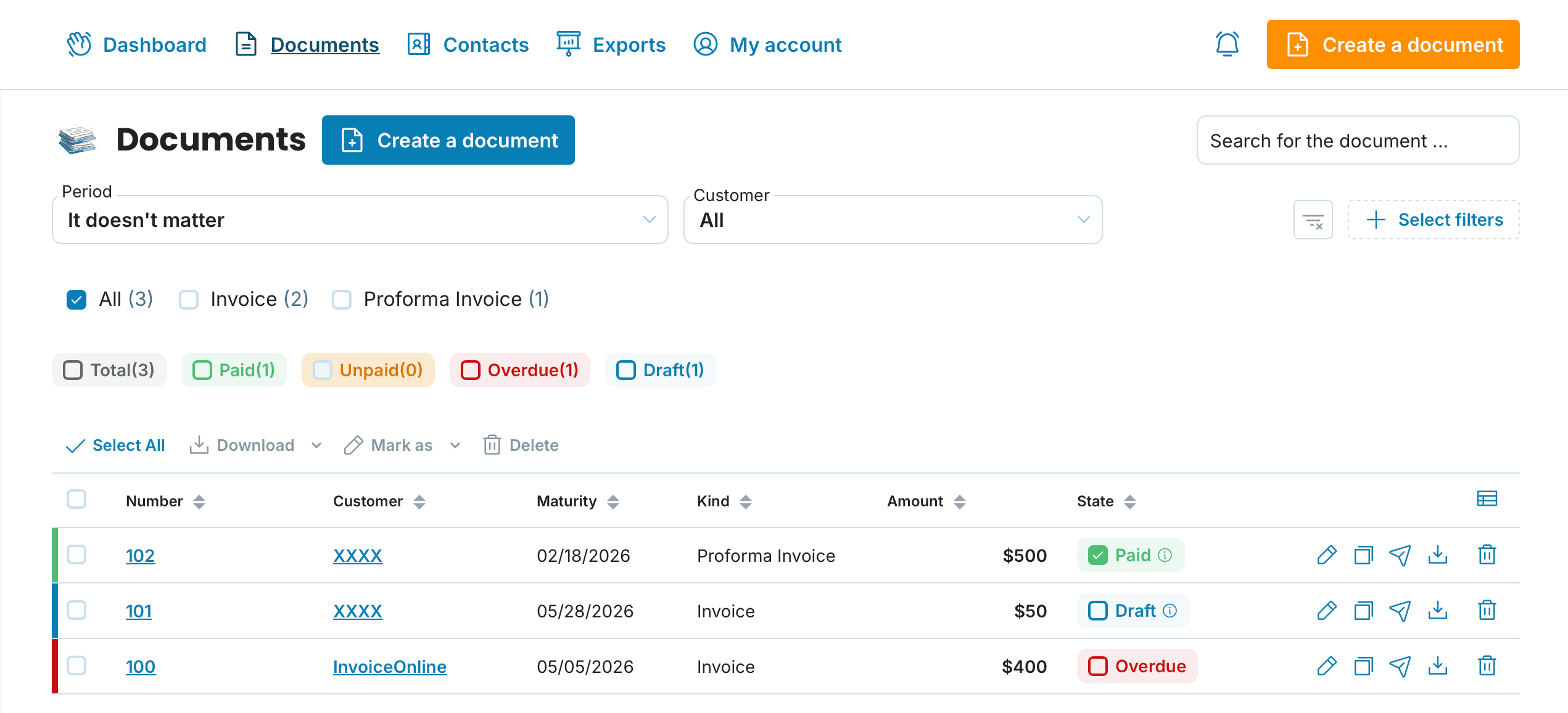The image size is (1568, 713).
Task: Expand the Download options menu
Action: 316,445
